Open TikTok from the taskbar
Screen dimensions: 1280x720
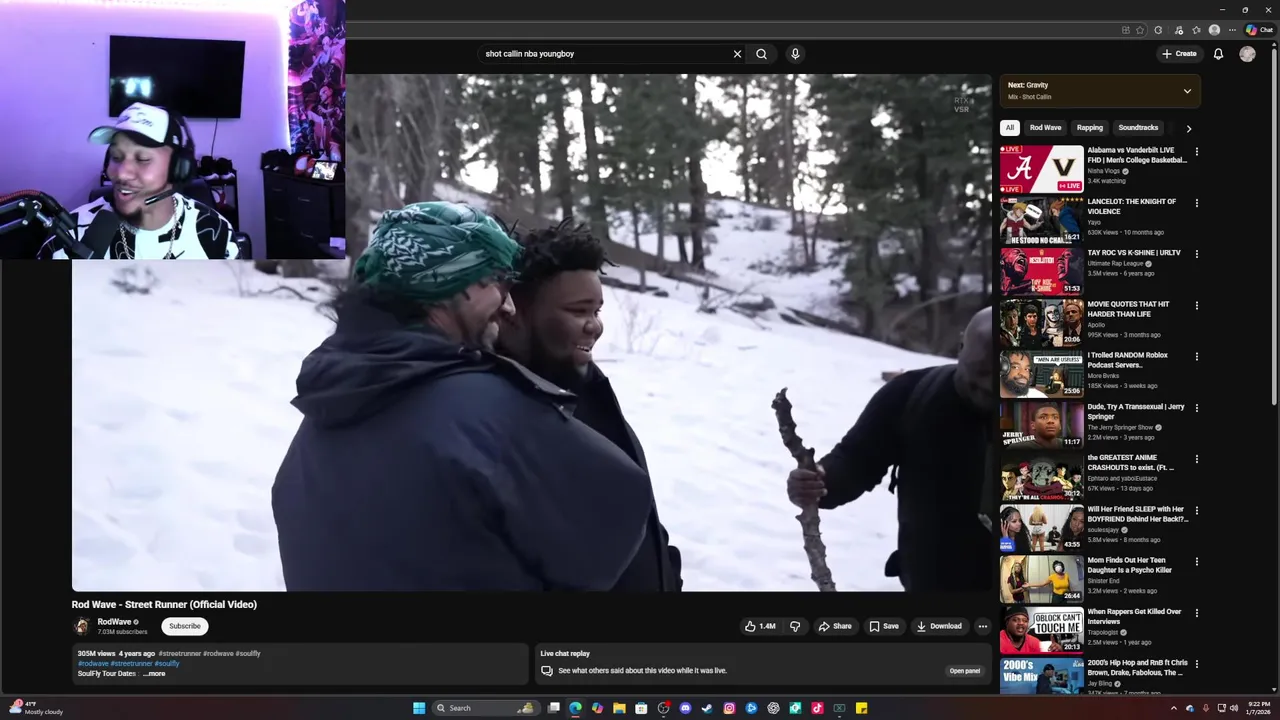(817, 708)
